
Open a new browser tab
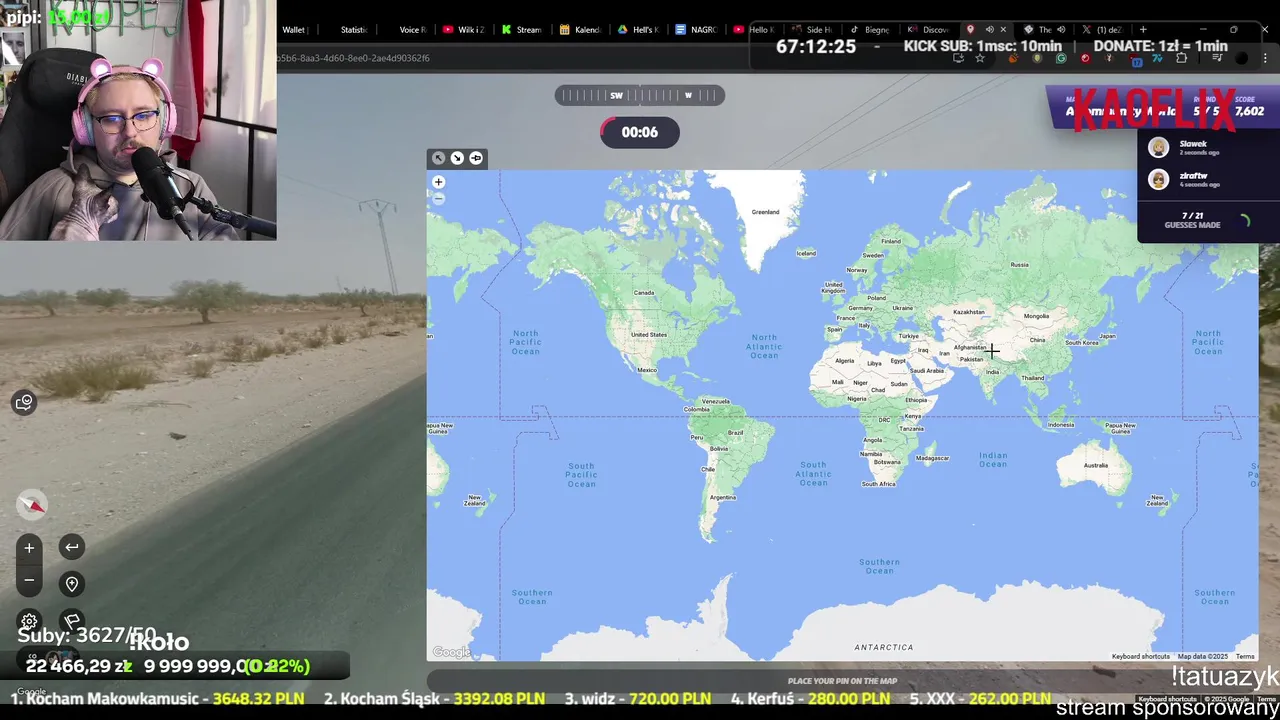click(1143, 30)
